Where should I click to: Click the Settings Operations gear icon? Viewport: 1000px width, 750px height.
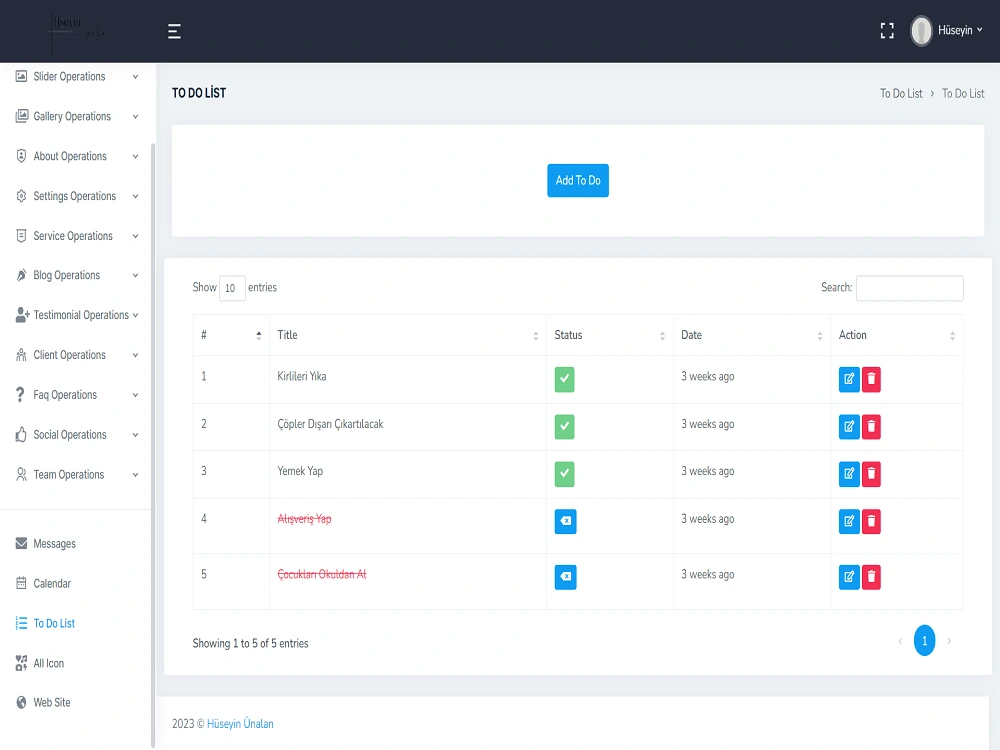[21, 196]
